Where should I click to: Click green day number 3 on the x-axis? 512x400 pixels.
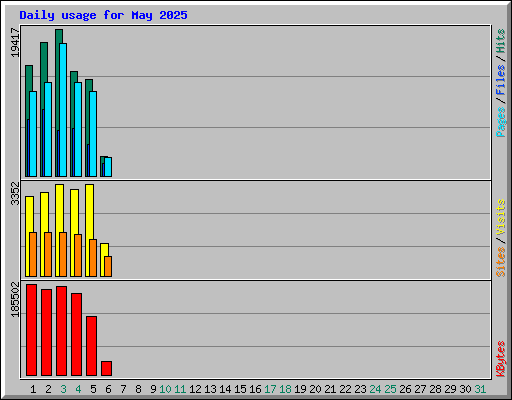tap(63, 389)
